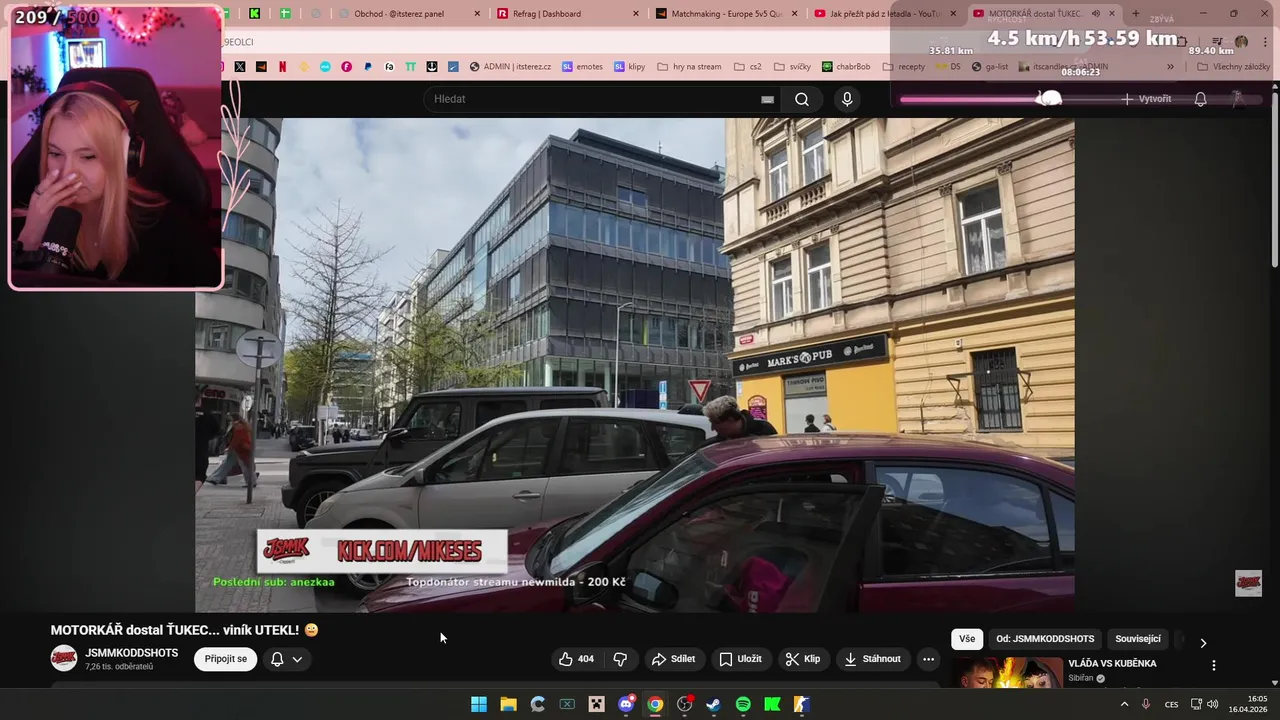This screenshot has height=720, width=1280.
Task: Close the MOTORKÁŘ dostal ŤUKEC tab
Action: pos(1112,14)
